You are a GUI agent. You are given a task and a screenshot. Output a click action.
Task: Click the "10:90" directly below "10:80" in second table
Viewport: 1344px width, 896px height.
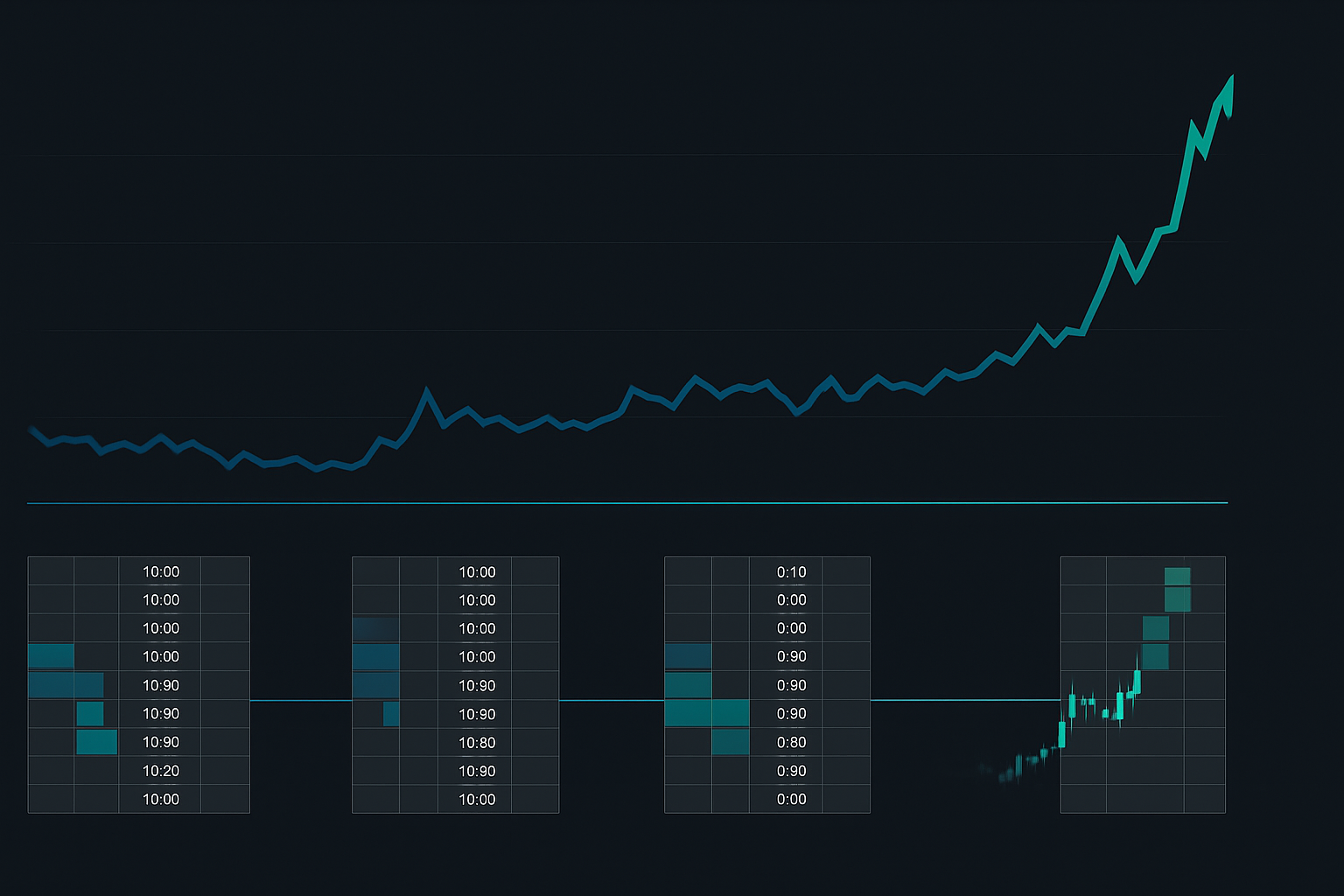tap(477, 771)
